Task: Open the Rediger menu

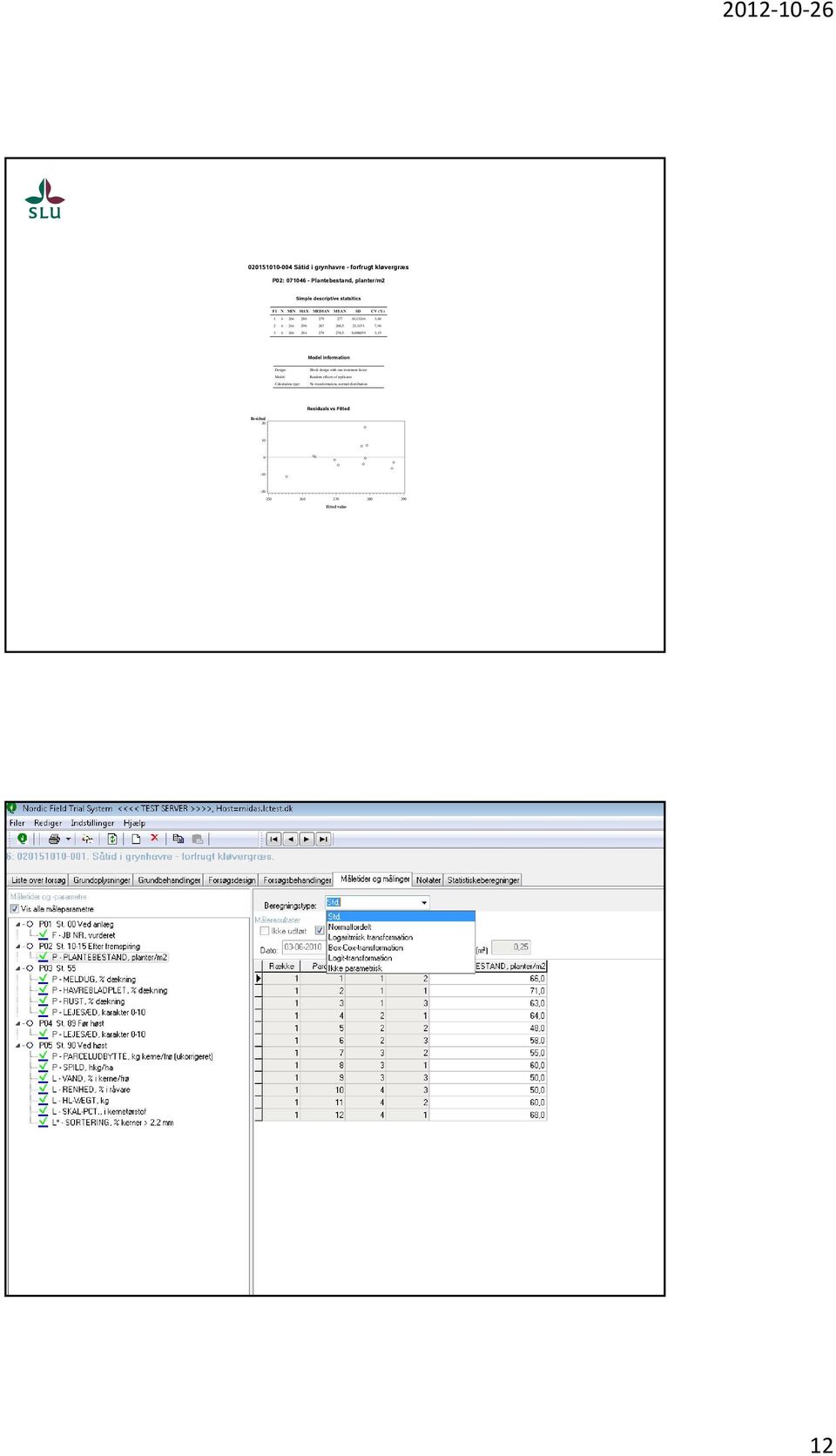Action: point(48,823)
